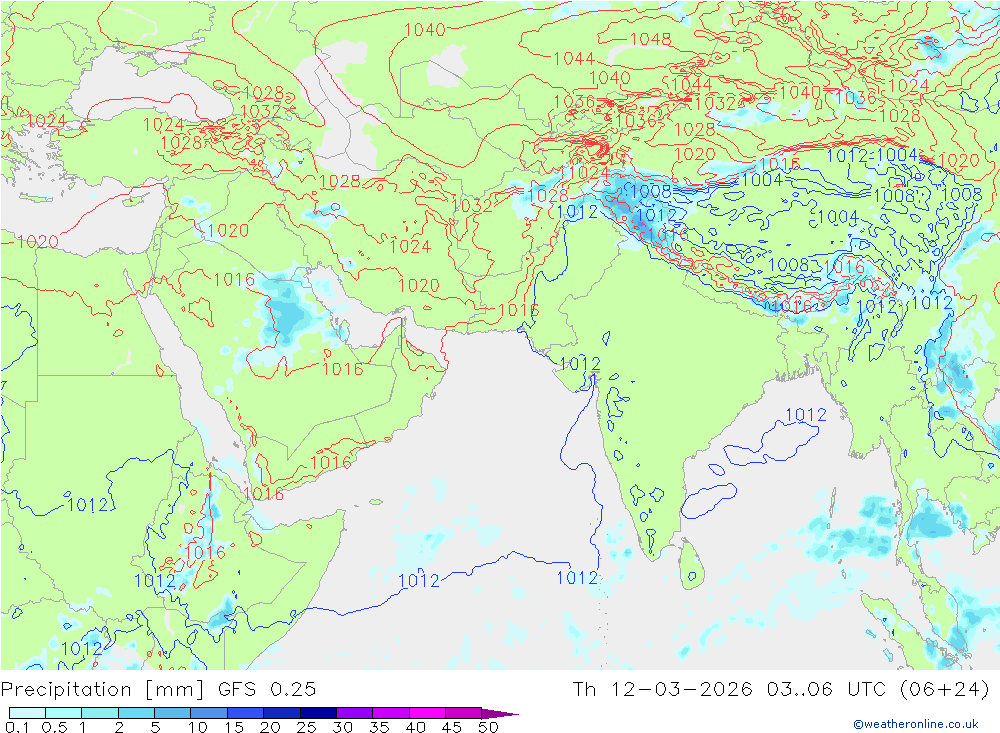1000x733 pixels.
Task: Select the lightest cyan legend swatch between 0.1 and 0.5
Action: 27,713
